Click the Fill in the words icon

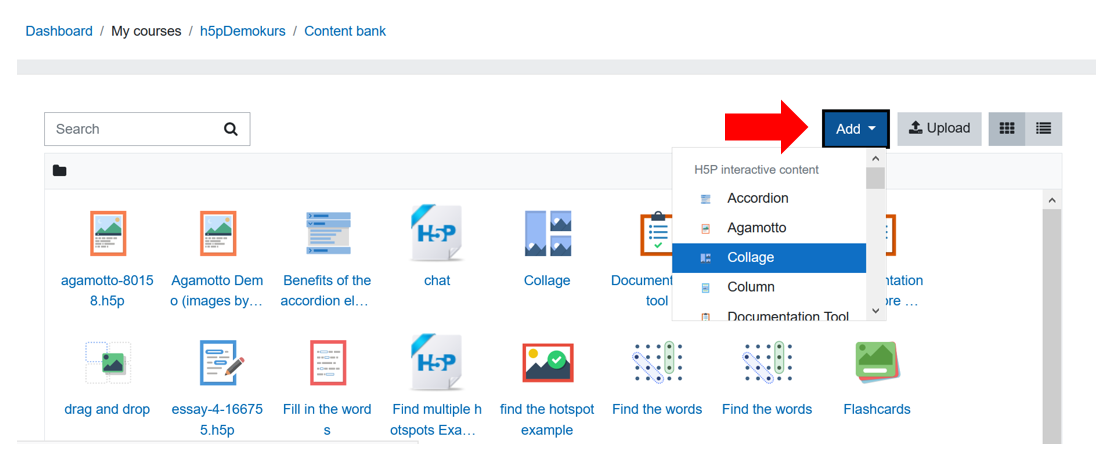(x=327, y=362)
